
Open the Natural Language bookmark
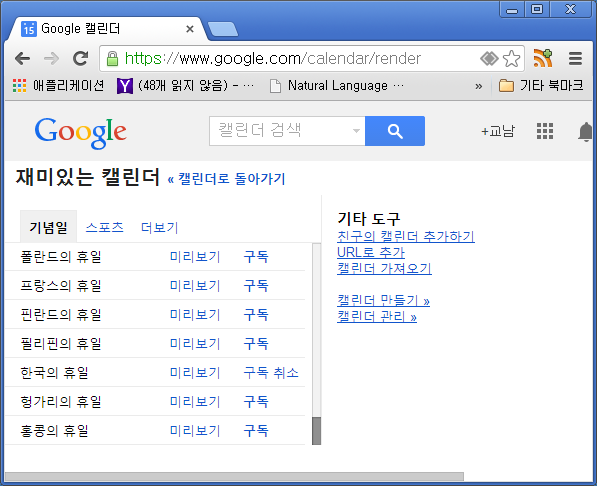pos(337,86)
